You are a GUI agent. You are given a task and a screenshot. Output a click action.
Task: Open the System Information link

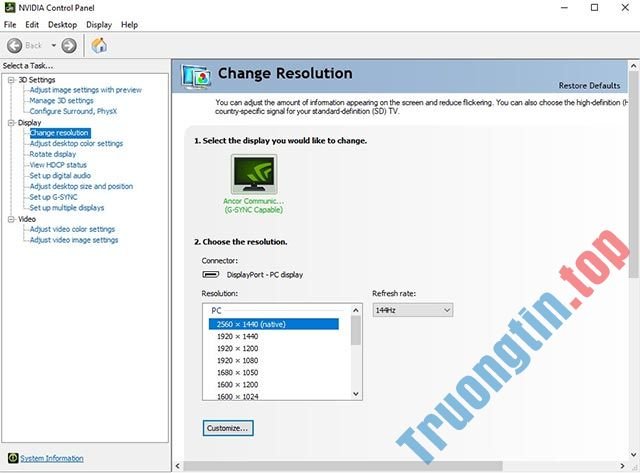click(52, 458)
